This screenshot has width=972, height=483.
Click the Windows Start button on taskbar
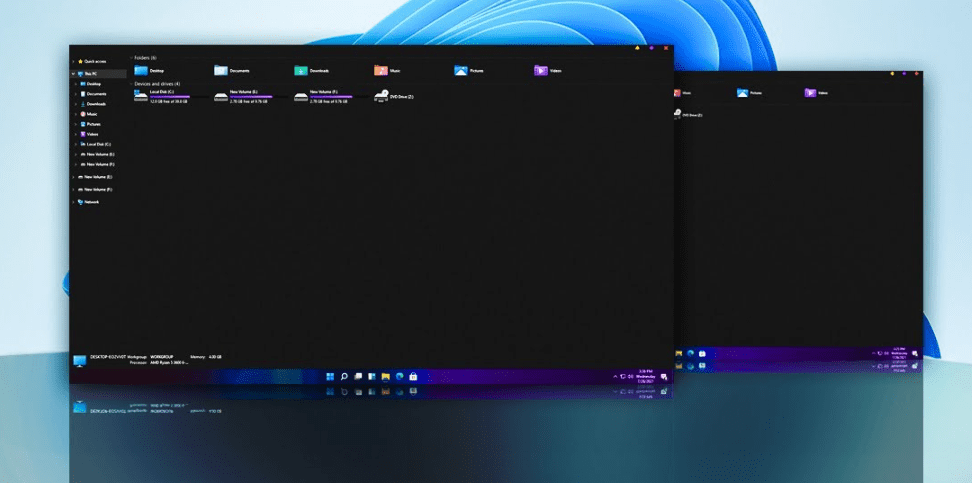[x=330, y=376]
